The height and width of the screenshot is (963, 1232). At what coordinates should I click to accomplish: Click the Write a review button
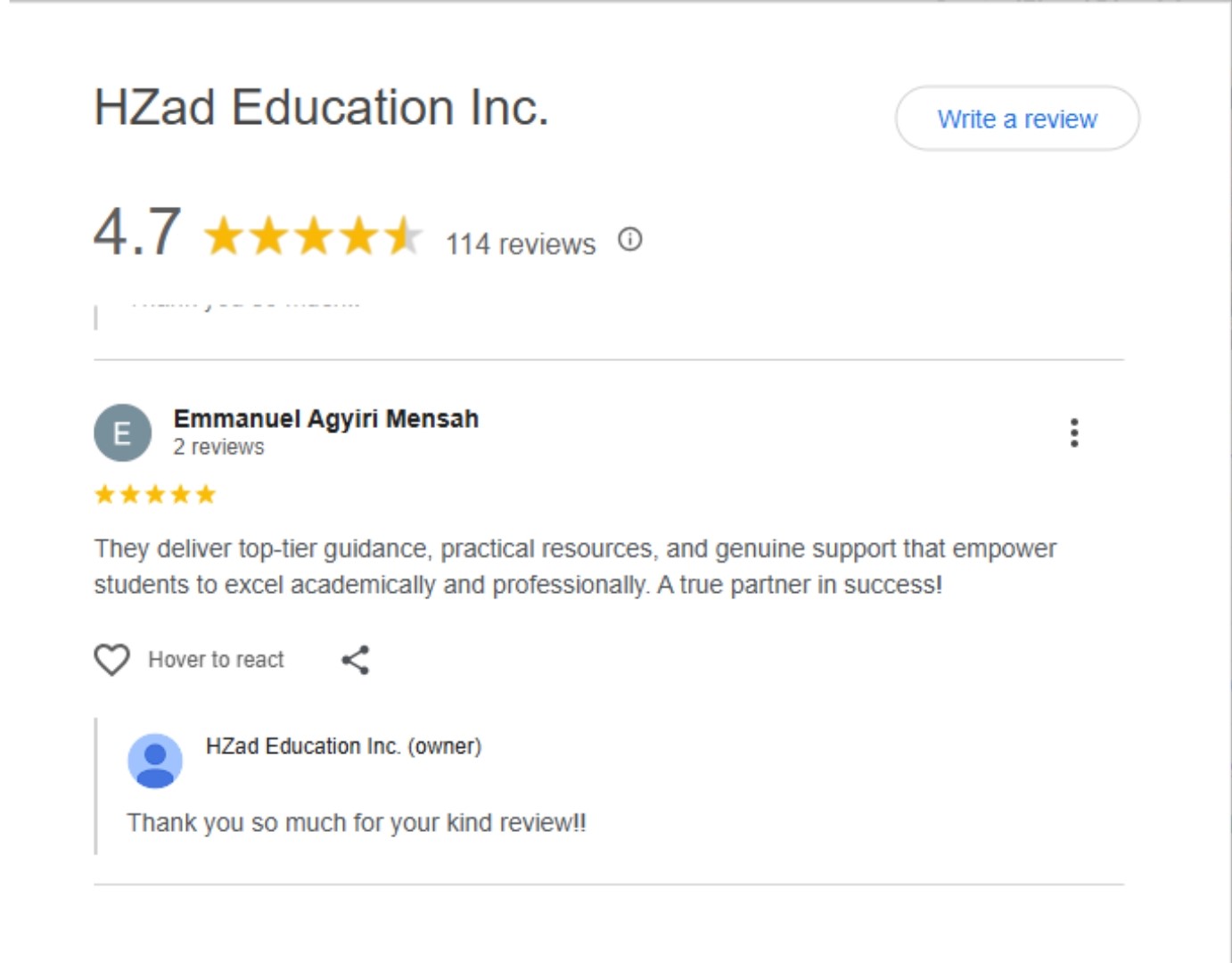click(1016, 119)
